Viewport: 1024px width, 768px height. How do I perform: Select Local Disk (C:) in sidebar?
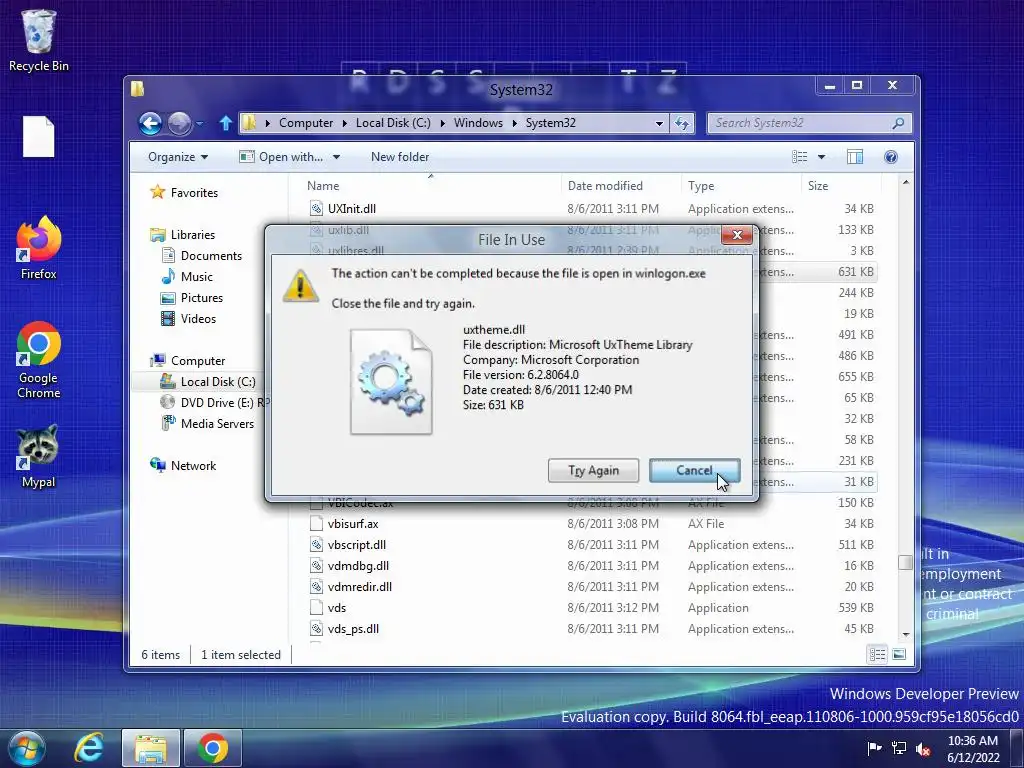[209, 381]
